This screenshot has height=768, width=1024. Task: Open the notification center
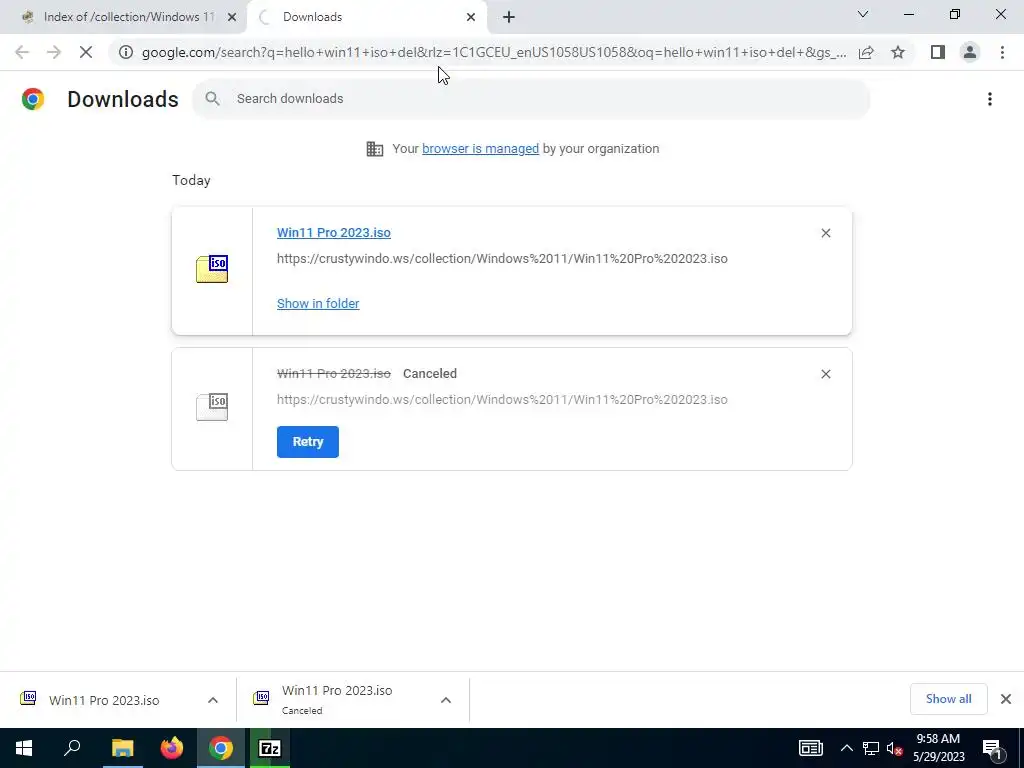point(993,748)
